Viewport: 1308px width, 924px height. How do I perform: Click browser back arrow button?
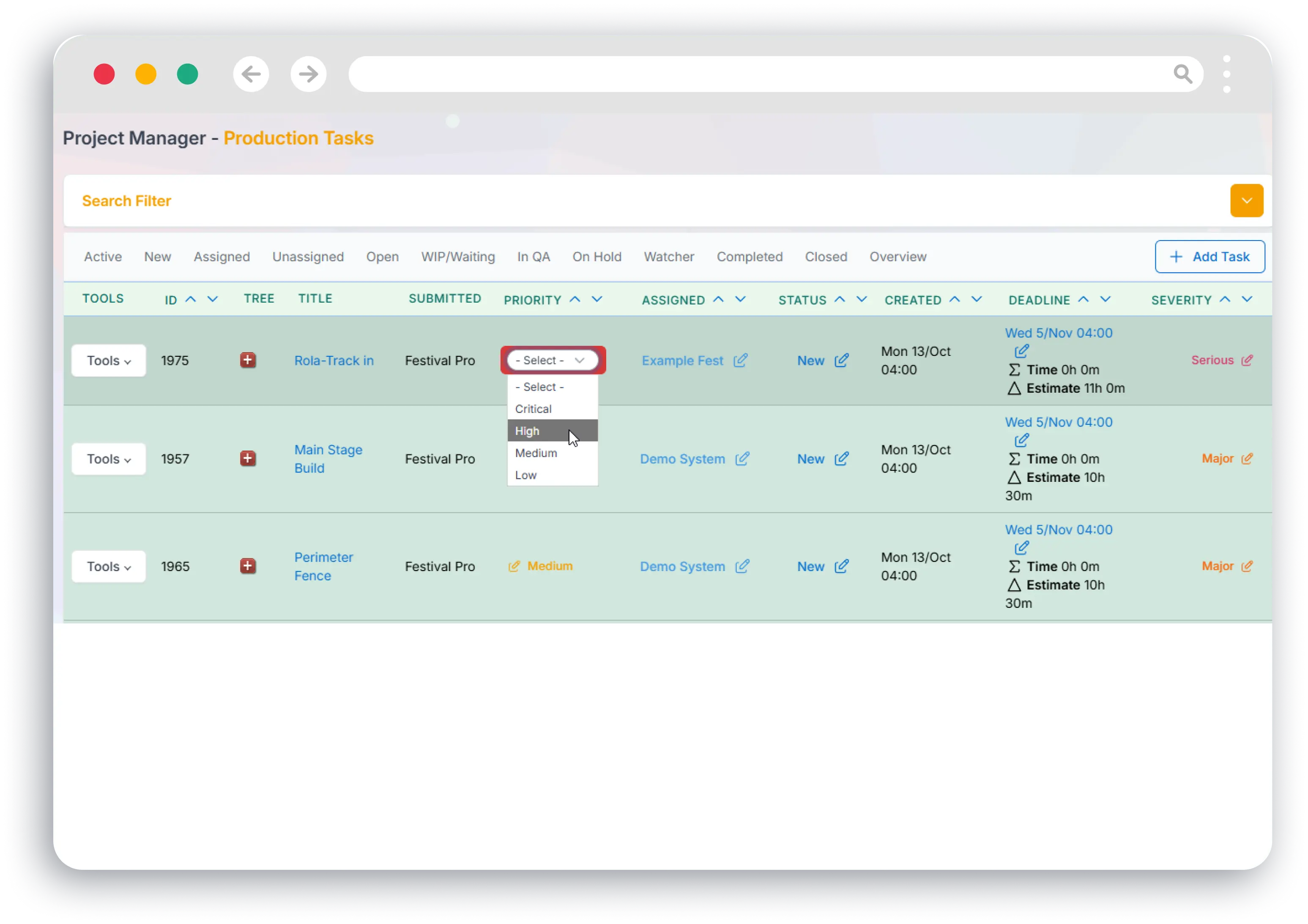251,74
